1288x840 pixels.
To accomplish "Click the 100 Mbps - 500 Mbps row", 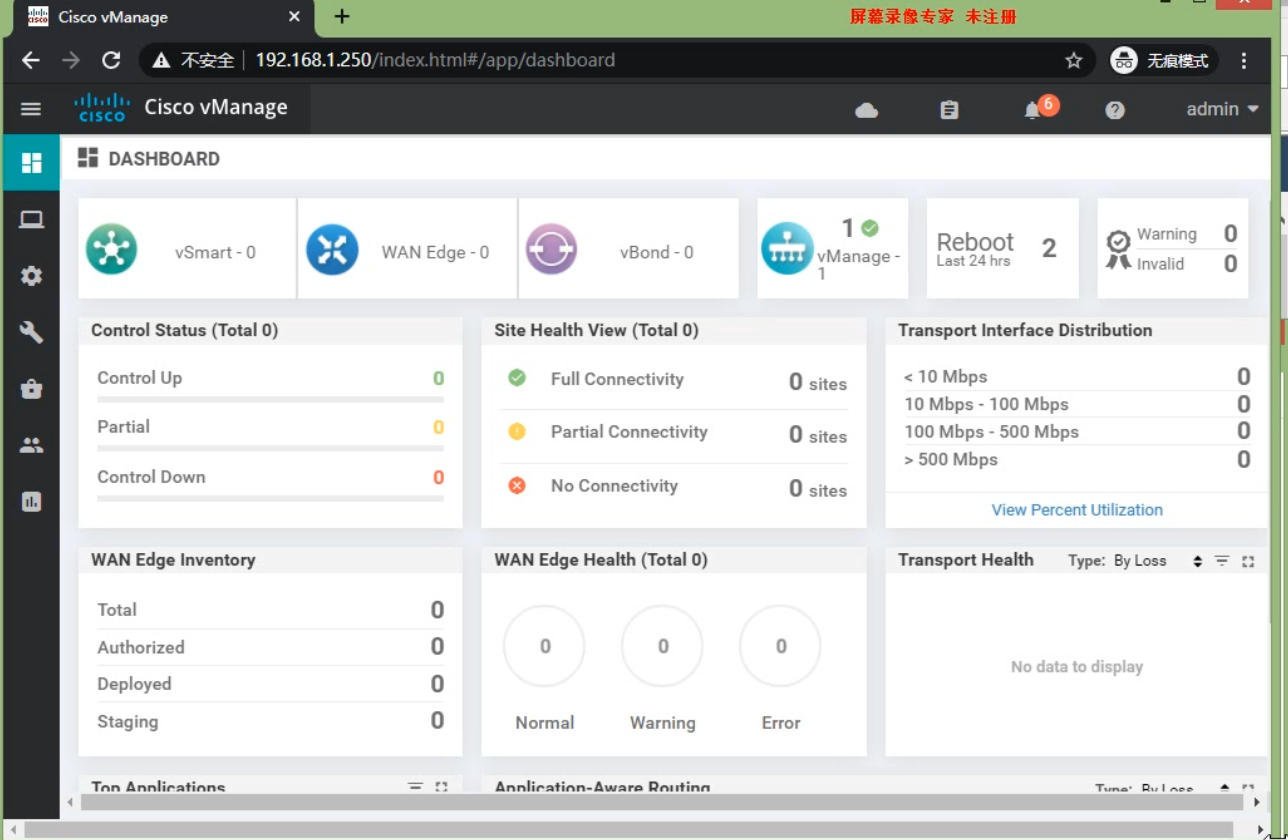I will coord(1077,432).
